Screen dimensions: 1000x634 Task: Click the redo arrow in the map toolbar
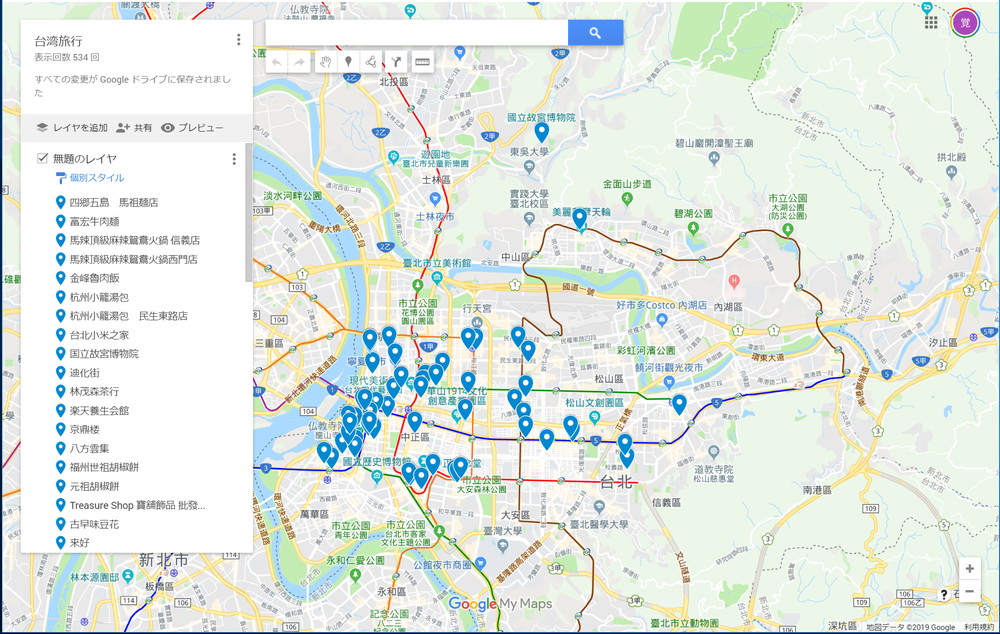coord(300,62)
